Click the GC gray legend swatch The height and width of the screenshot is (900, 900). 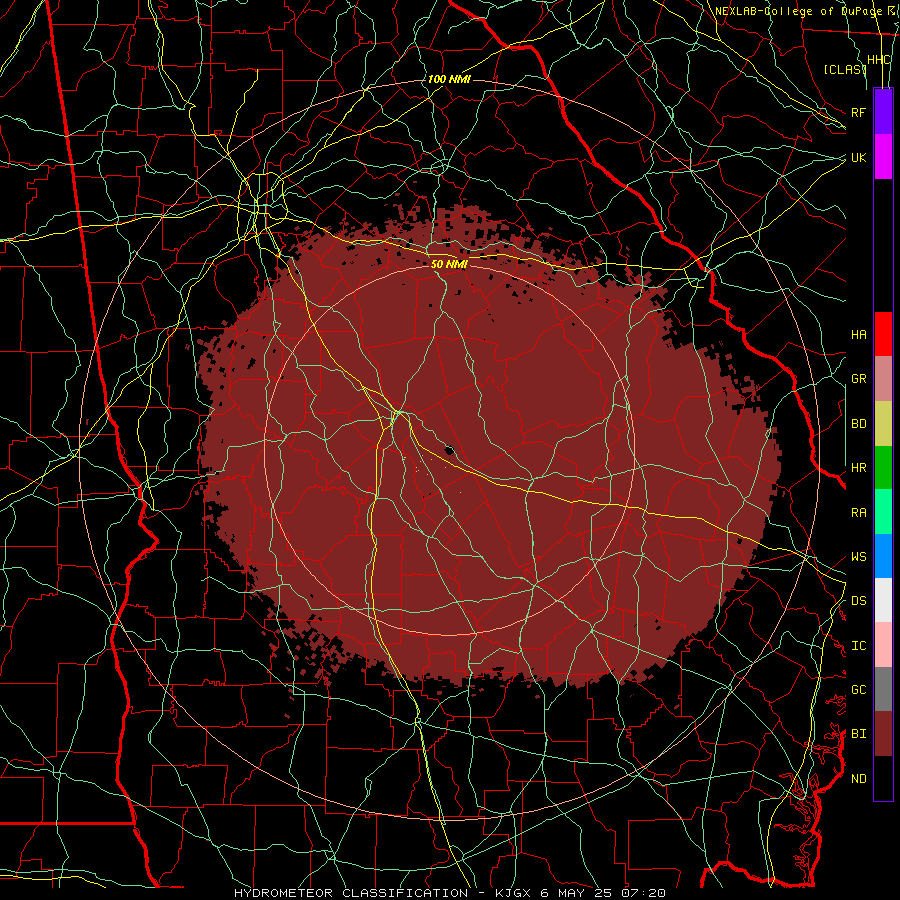click(883, 689)
